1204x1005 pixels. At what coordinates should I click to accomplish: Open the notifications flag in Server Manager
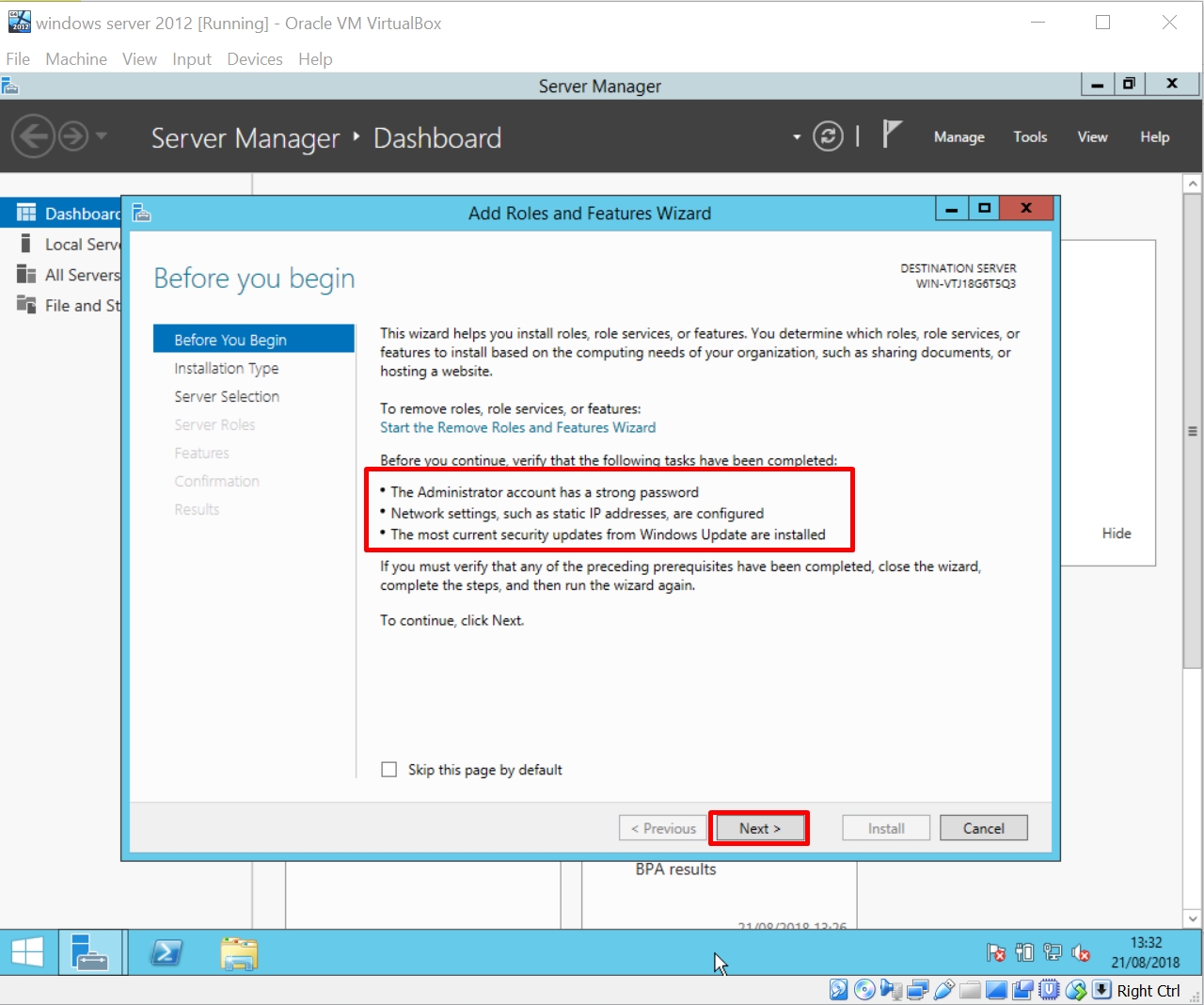[892, 135]
